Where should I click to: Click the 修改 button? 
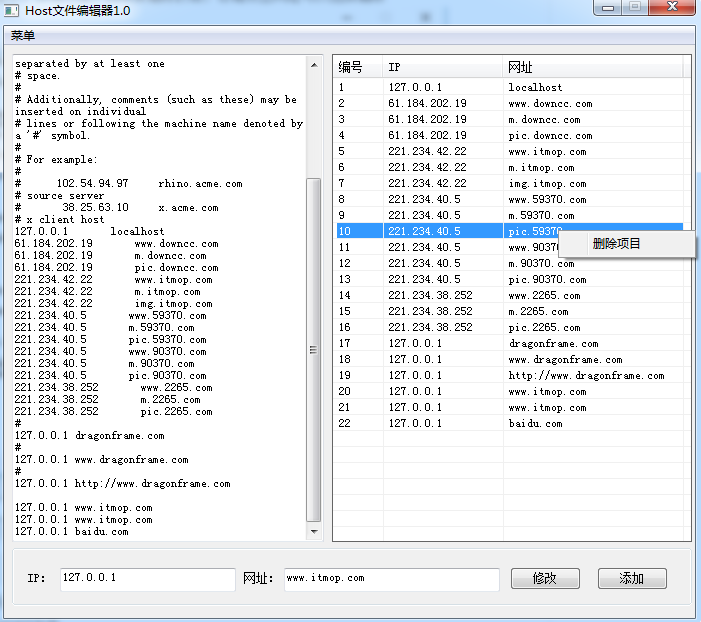coord(545,578)
